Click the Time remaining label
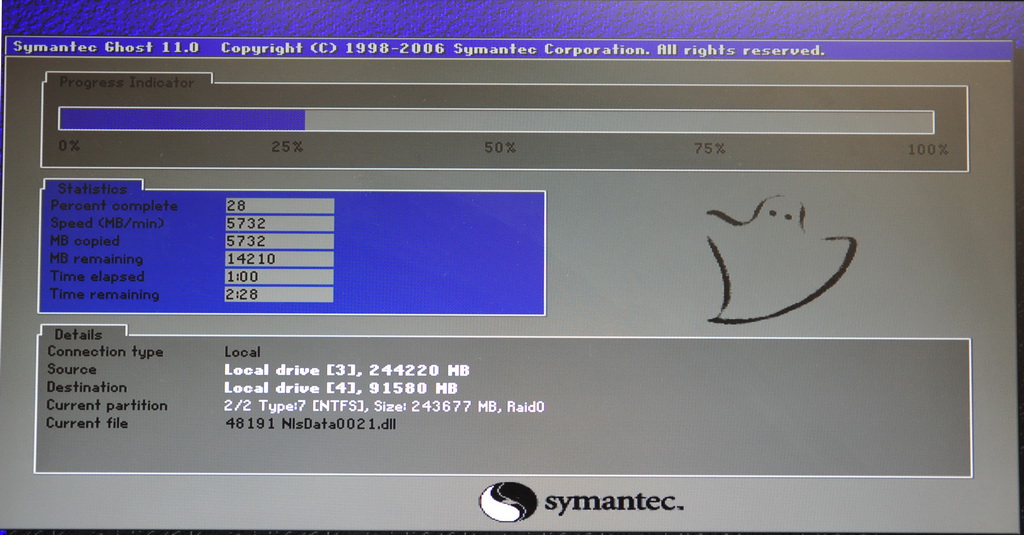 point(104,295)
